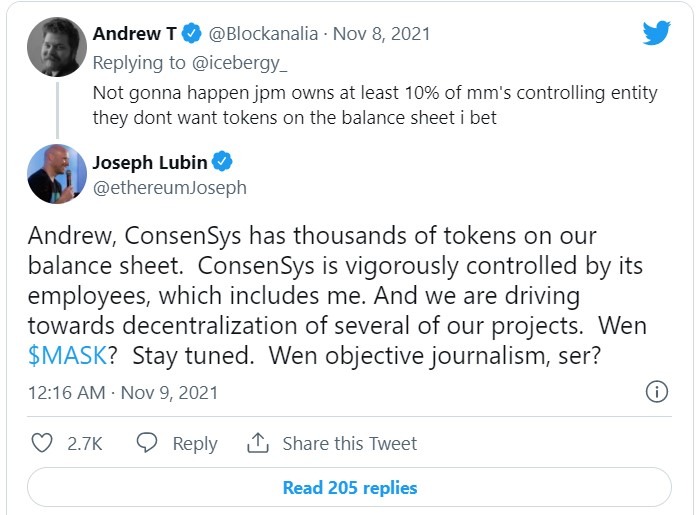
Task: Click the Read 205 replies button
Action: 349,488
